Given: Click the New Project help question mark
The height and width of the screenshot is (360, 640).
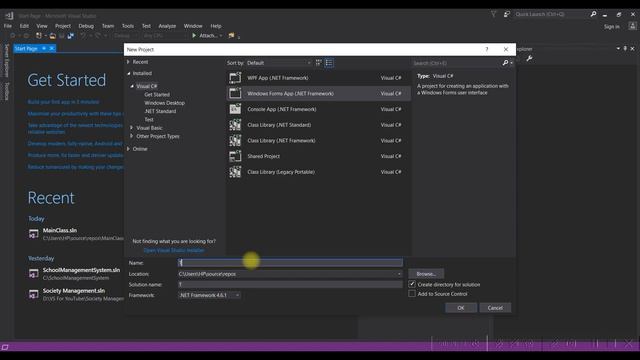Looking at the screenshot, I should pos(487,49).
